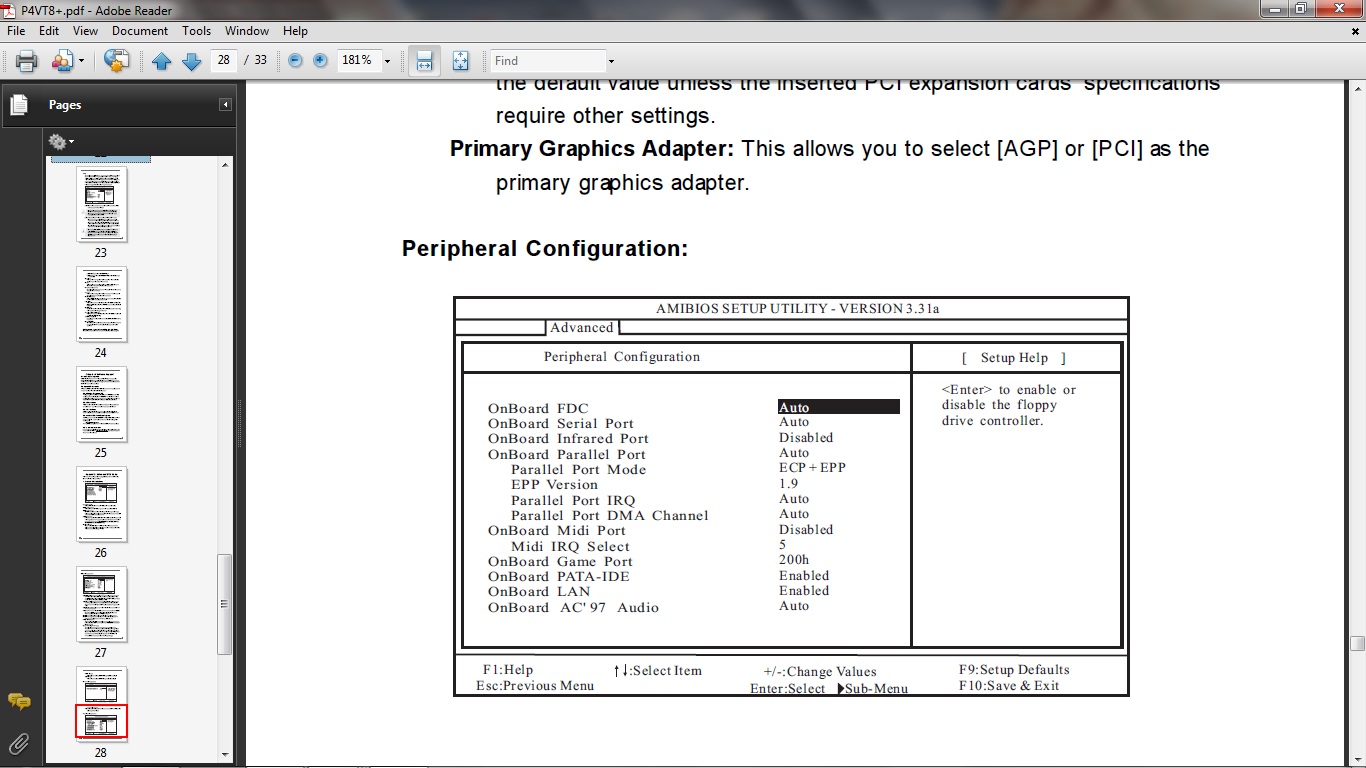Open the Edit menu
1366x768 pixels.
[49, 31]
